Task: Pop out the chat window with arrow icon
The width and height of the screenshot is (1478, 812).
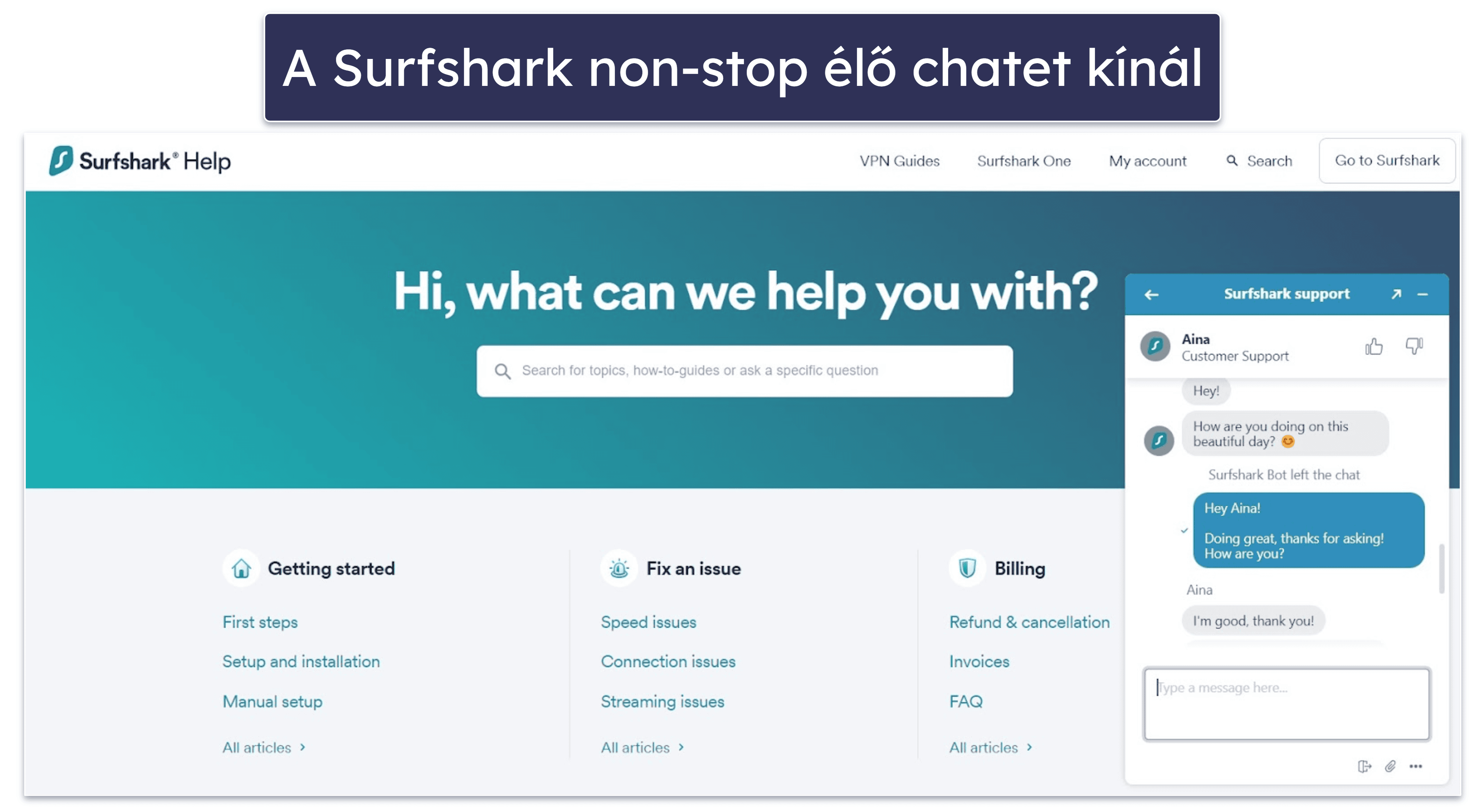Action: click(x=1396, y=294)
